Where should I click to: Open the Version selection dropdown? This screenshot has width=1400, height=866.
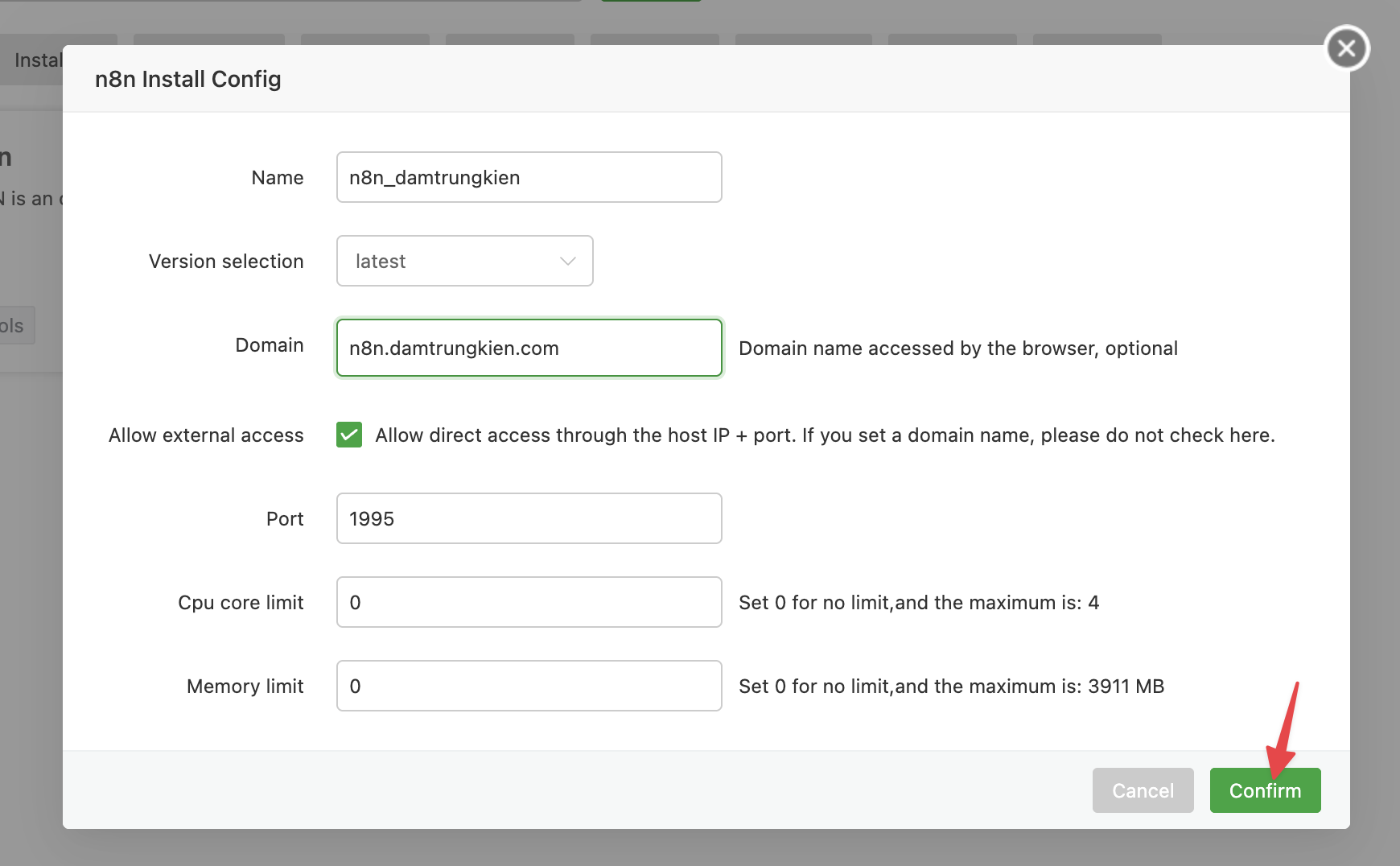tap(465, 261)
